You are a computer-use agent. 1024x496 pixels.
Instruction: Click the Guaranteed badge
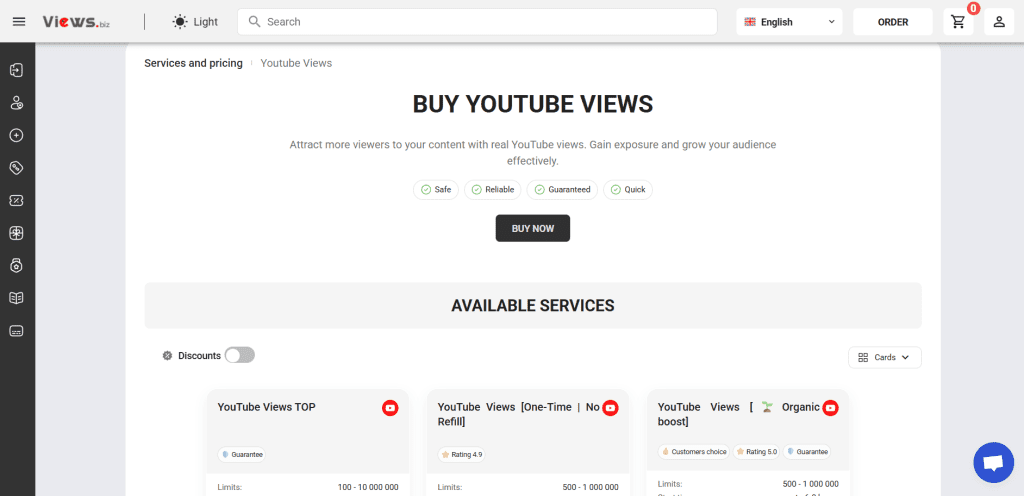pos(562,190)
